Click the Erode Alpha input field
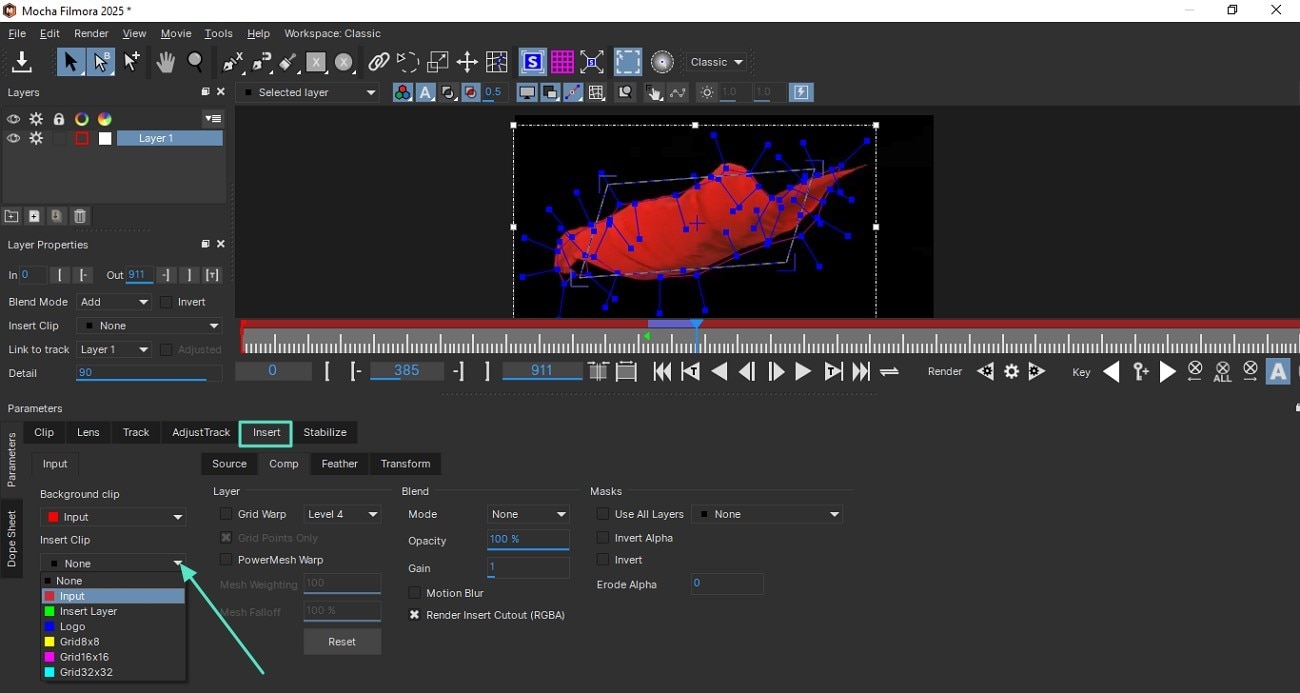 727,584
